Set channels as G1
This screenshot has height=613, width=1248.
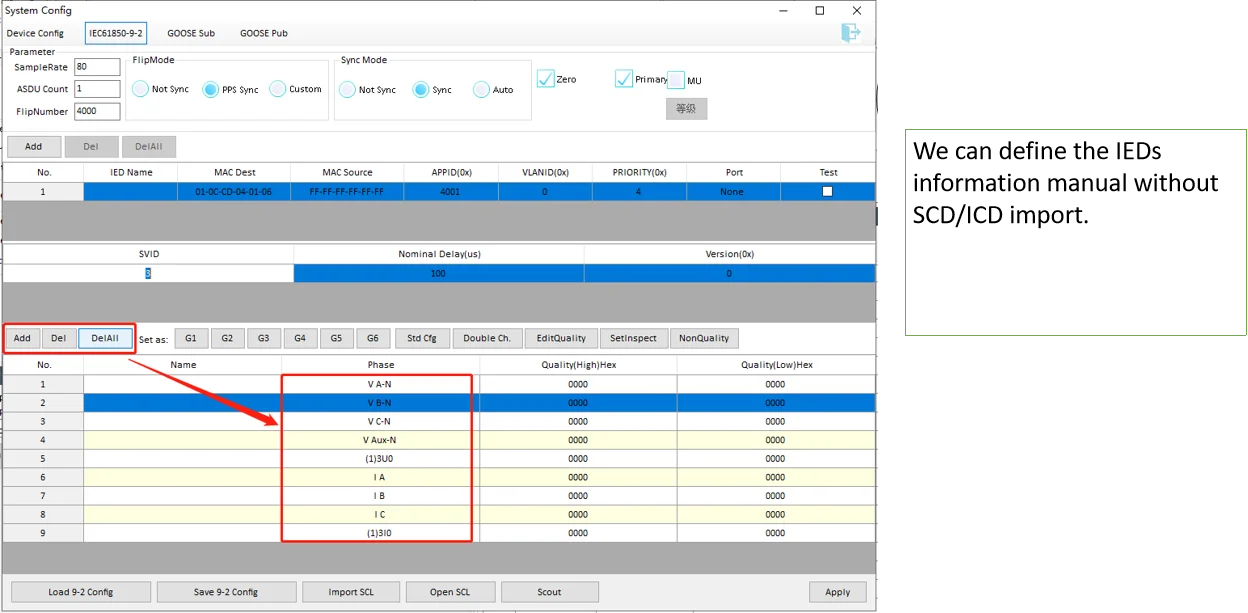pyautogui.click(x=191, y=338)
